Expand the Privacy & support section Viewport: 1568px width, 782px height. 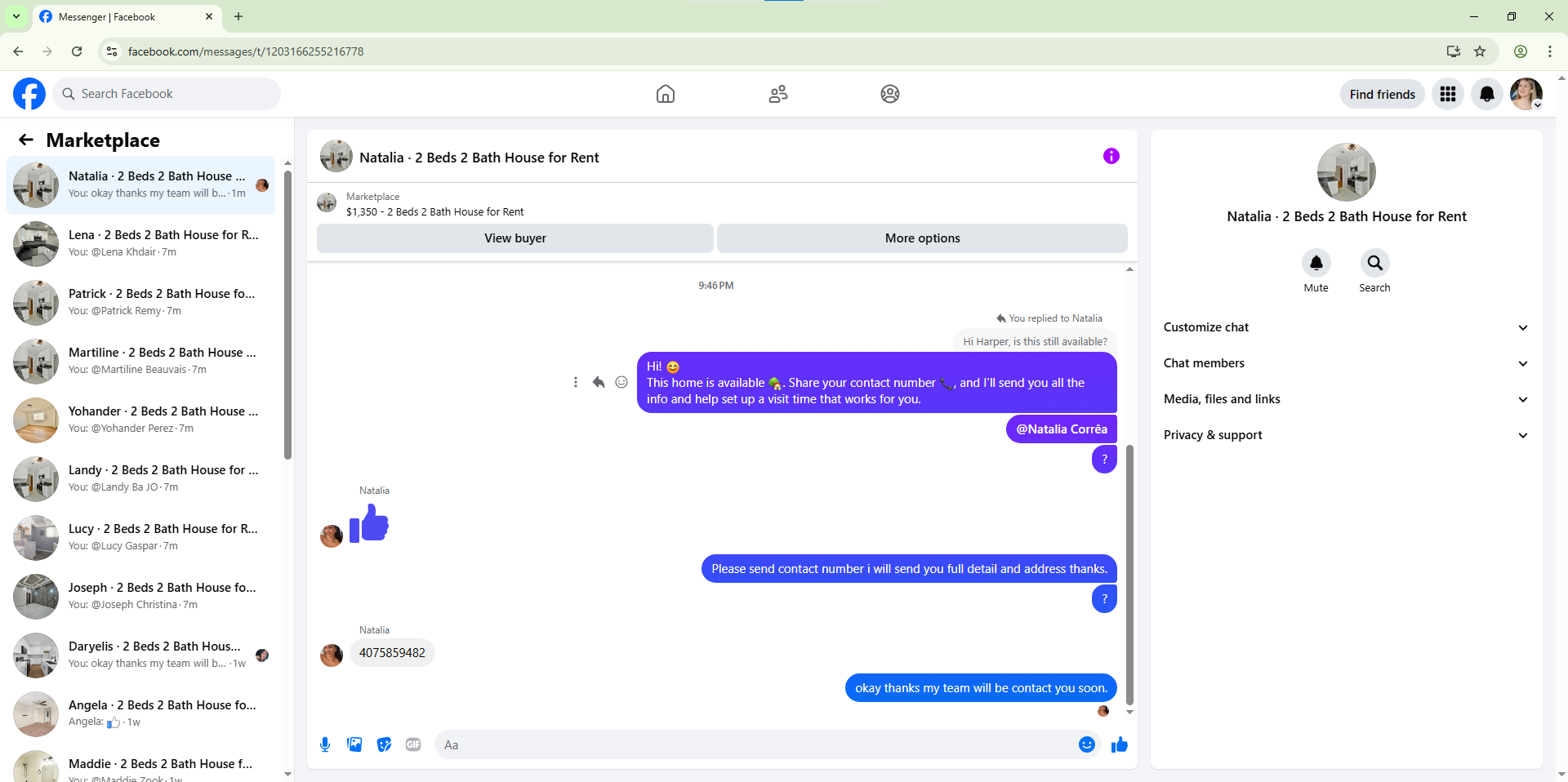point(1346,435)
